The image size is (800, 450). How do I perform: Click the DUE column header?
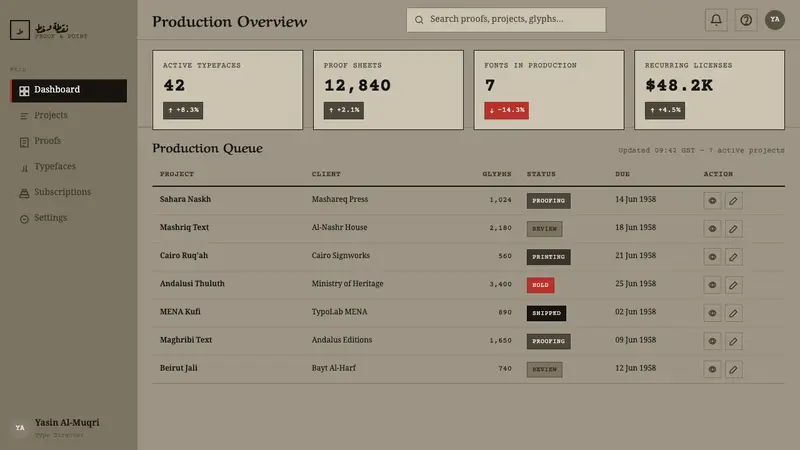pyautogui.click(x=622, y=174)
